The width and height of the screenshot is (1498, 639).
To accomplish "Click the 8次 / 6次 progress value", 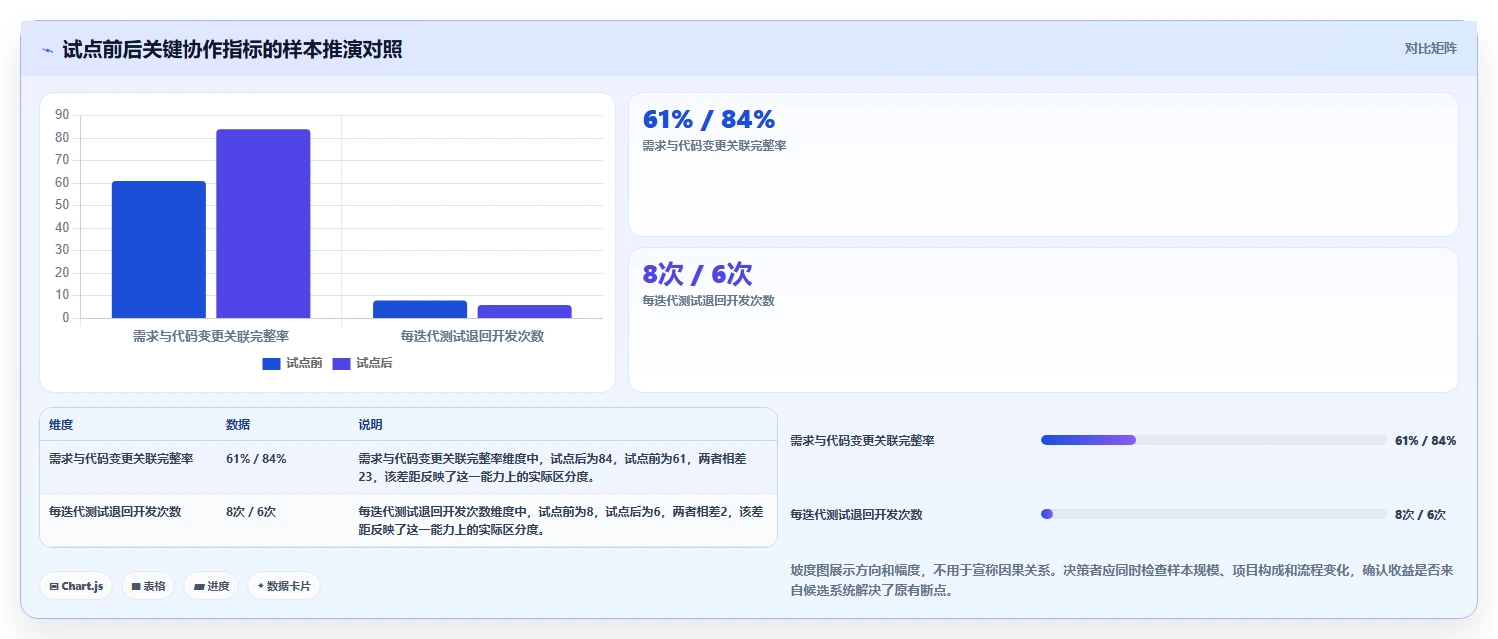I will (1420, 514).
